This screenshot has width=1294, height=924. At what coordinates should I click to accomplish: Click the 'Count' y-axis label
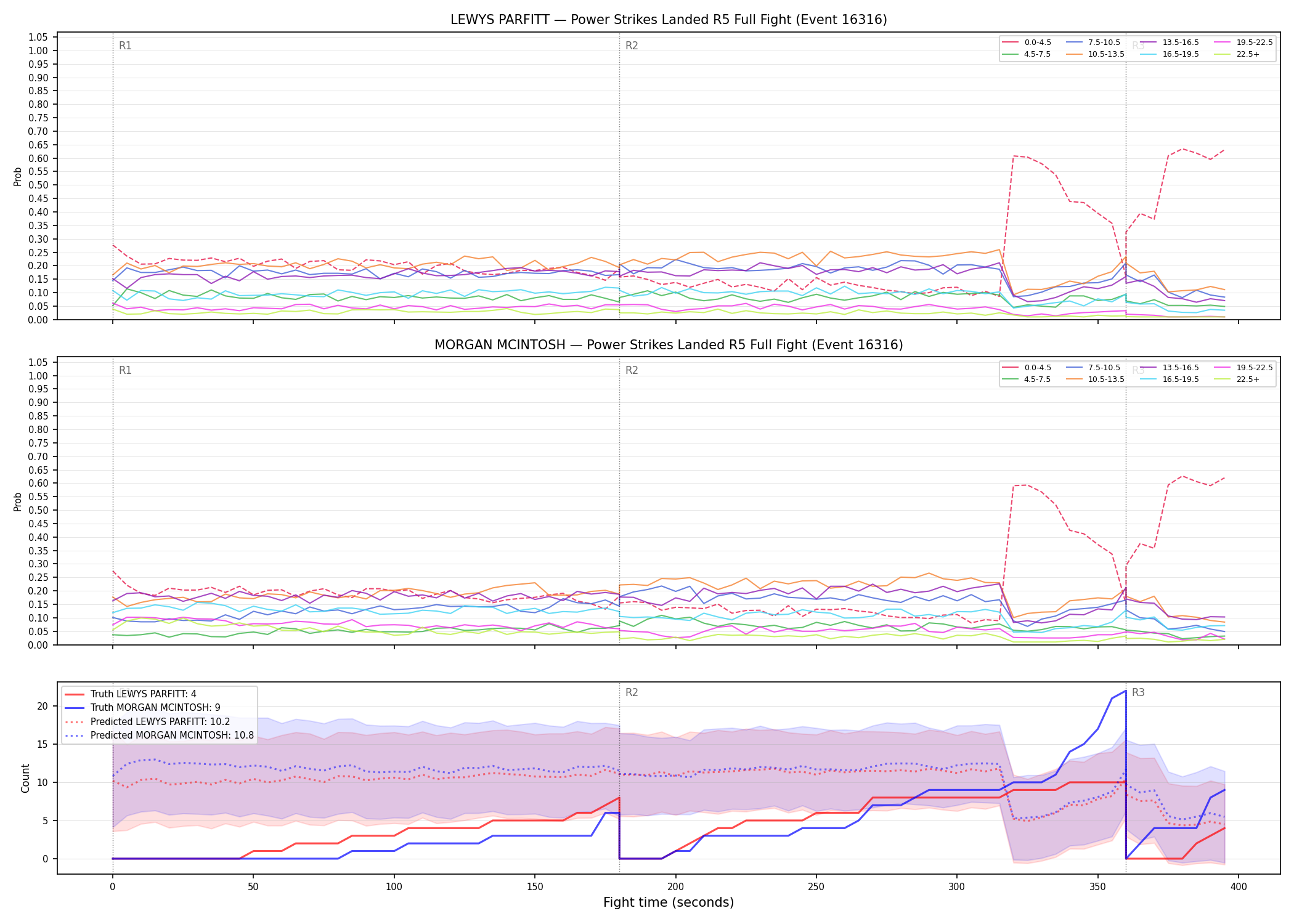point(25,778)
